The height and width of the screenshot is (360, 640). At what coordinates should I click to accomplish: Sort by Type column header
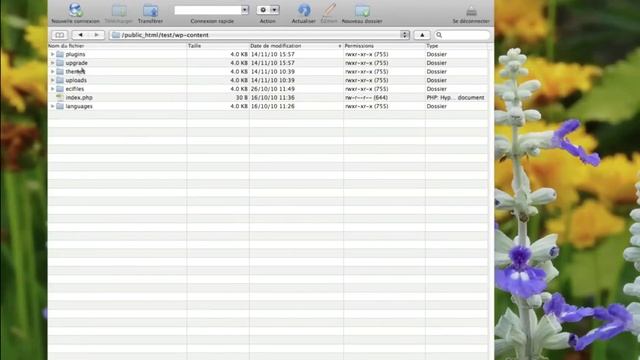(456, 46)
